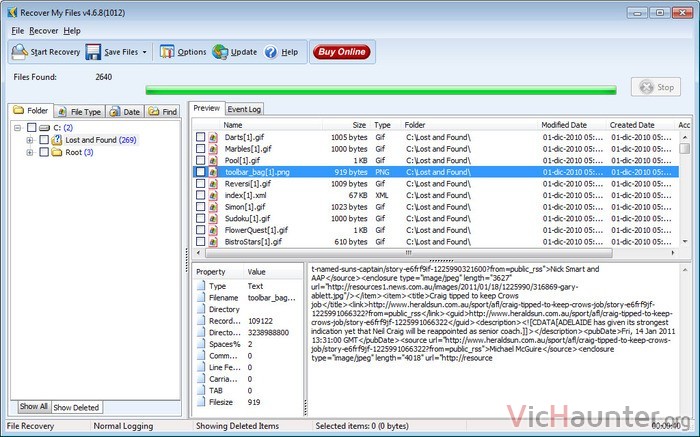
Task: Click the C: drive icon in tree
Action: coord(44,128)
